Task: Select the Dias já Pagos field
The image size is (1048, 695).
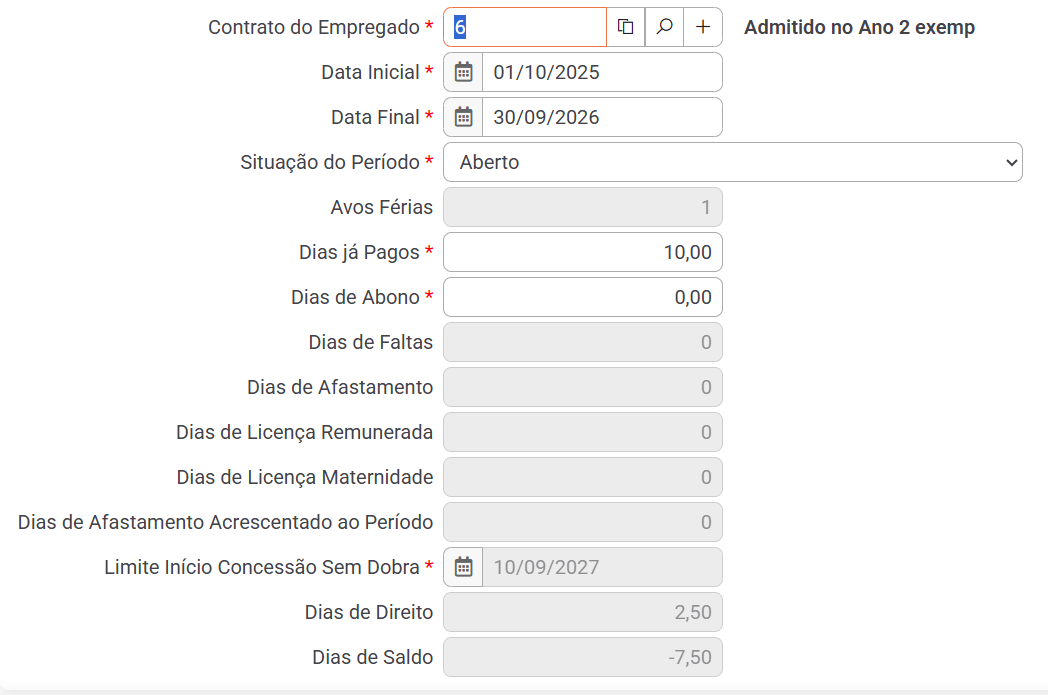Action: tap(582, 252)
